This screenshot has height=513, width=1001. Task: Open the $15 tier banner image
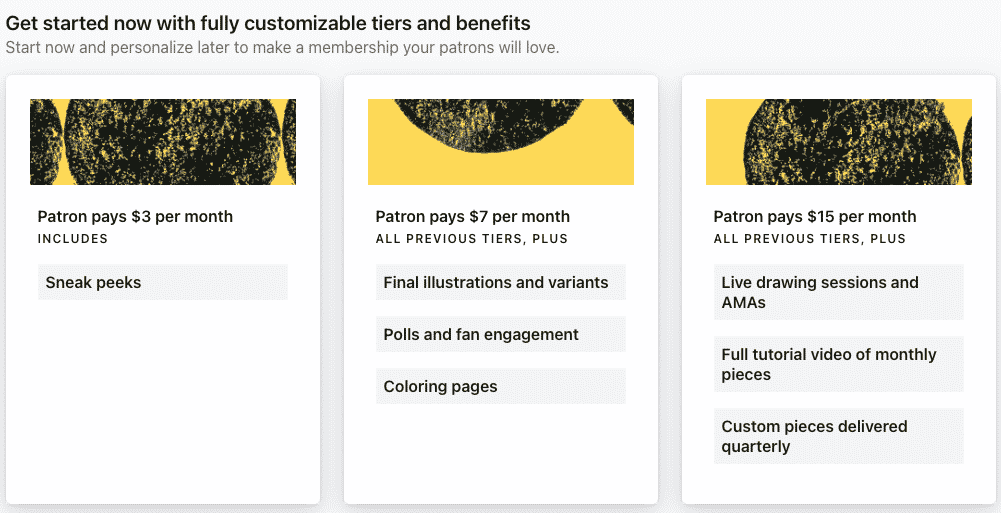839,142
